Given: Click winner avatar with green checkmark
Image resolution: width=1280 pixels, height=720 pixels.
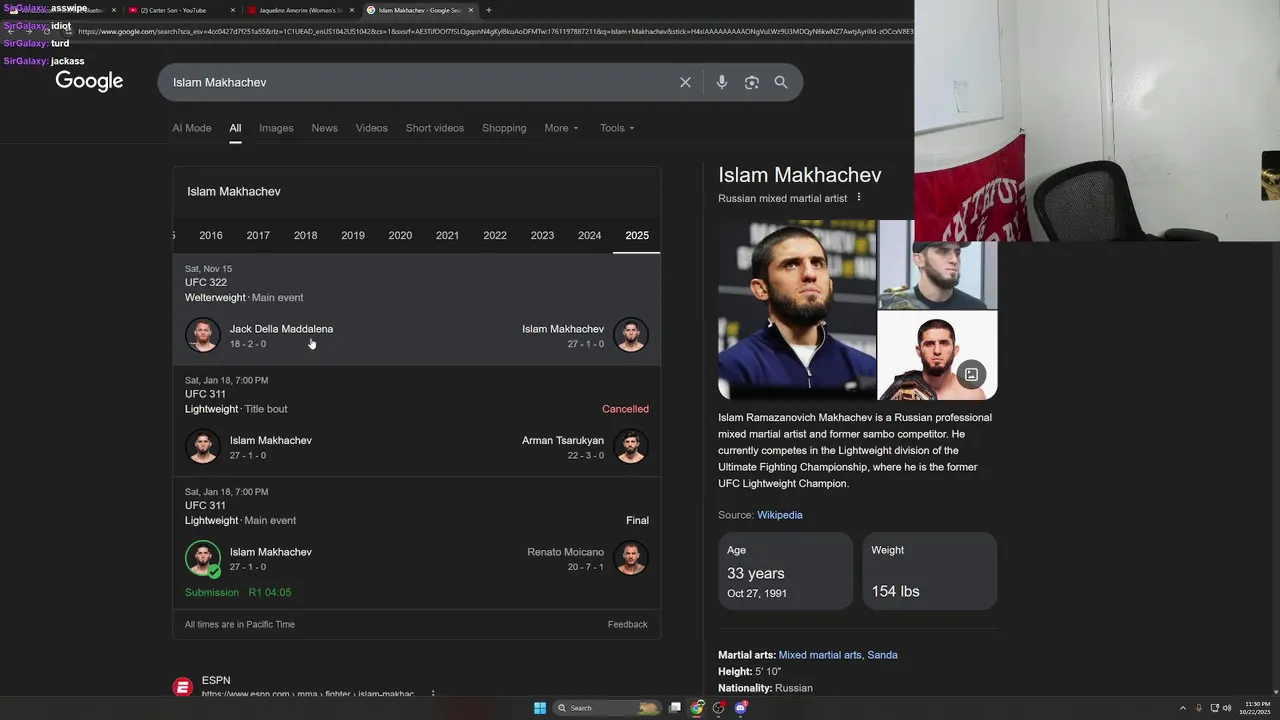Looking at the screenshot, I should click(202, 558).
